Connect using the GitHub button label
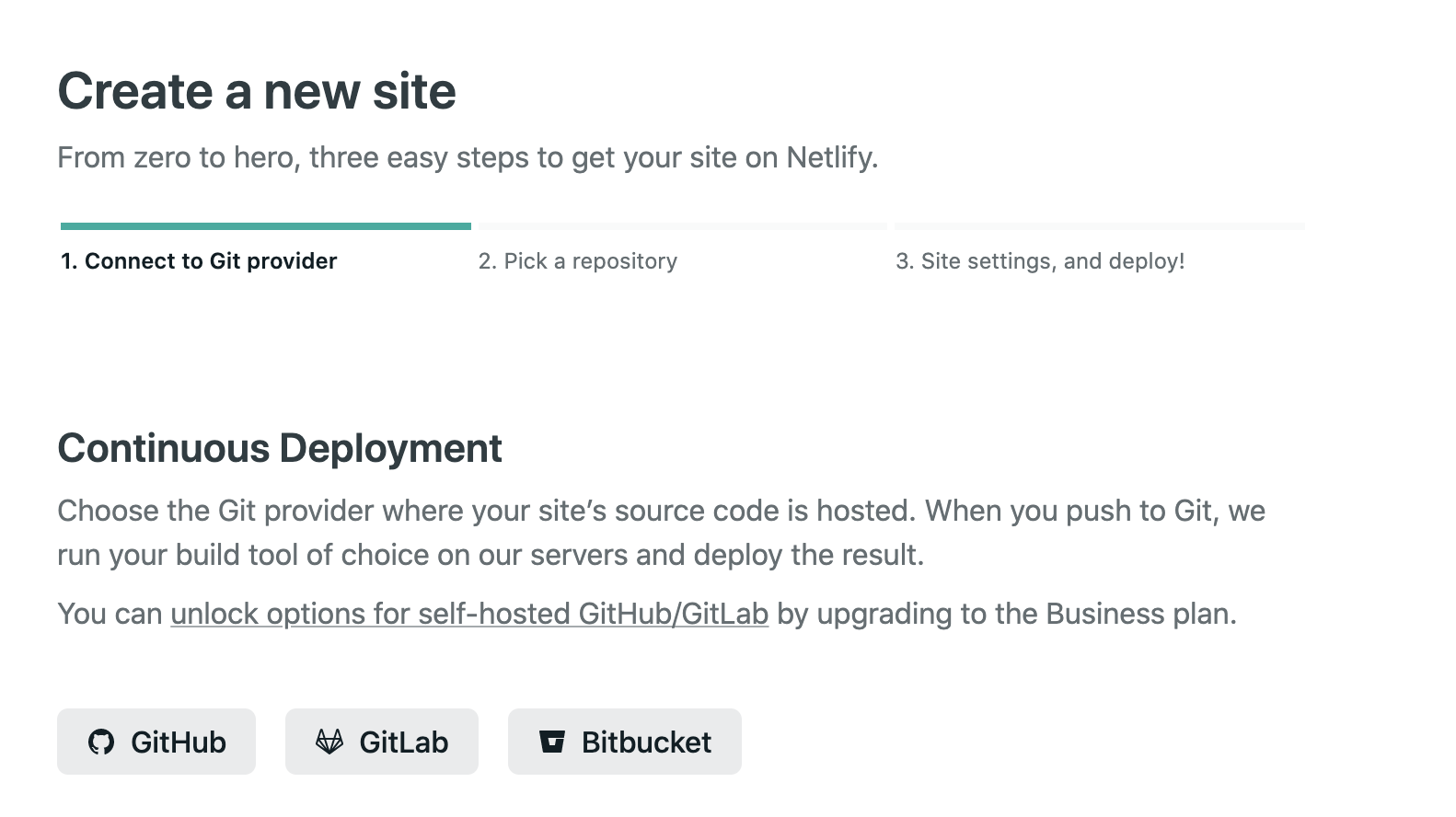This screenshot has height=817, width=1456. pyautogui.click(x=179, y=742)
